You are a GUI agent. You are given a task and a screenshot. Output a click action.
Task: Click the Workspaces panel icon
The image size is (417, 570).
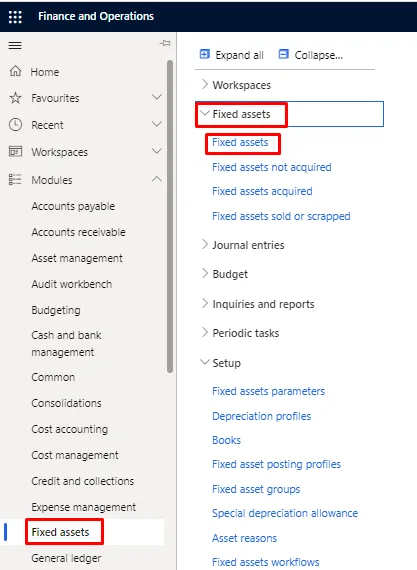(15, 151)
